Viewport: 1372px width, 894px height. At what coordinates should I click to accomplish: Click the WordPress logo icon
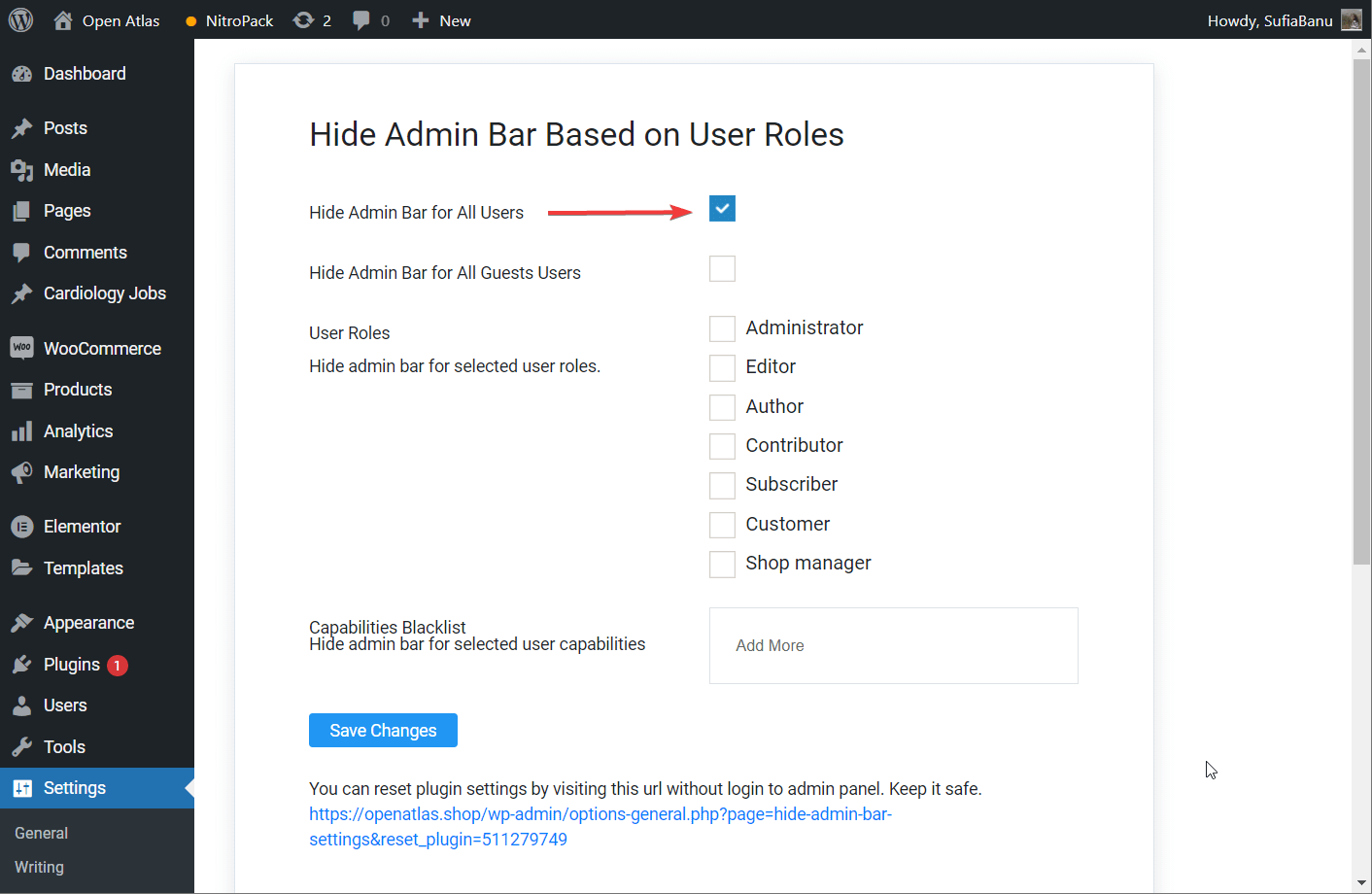[20, 20]
